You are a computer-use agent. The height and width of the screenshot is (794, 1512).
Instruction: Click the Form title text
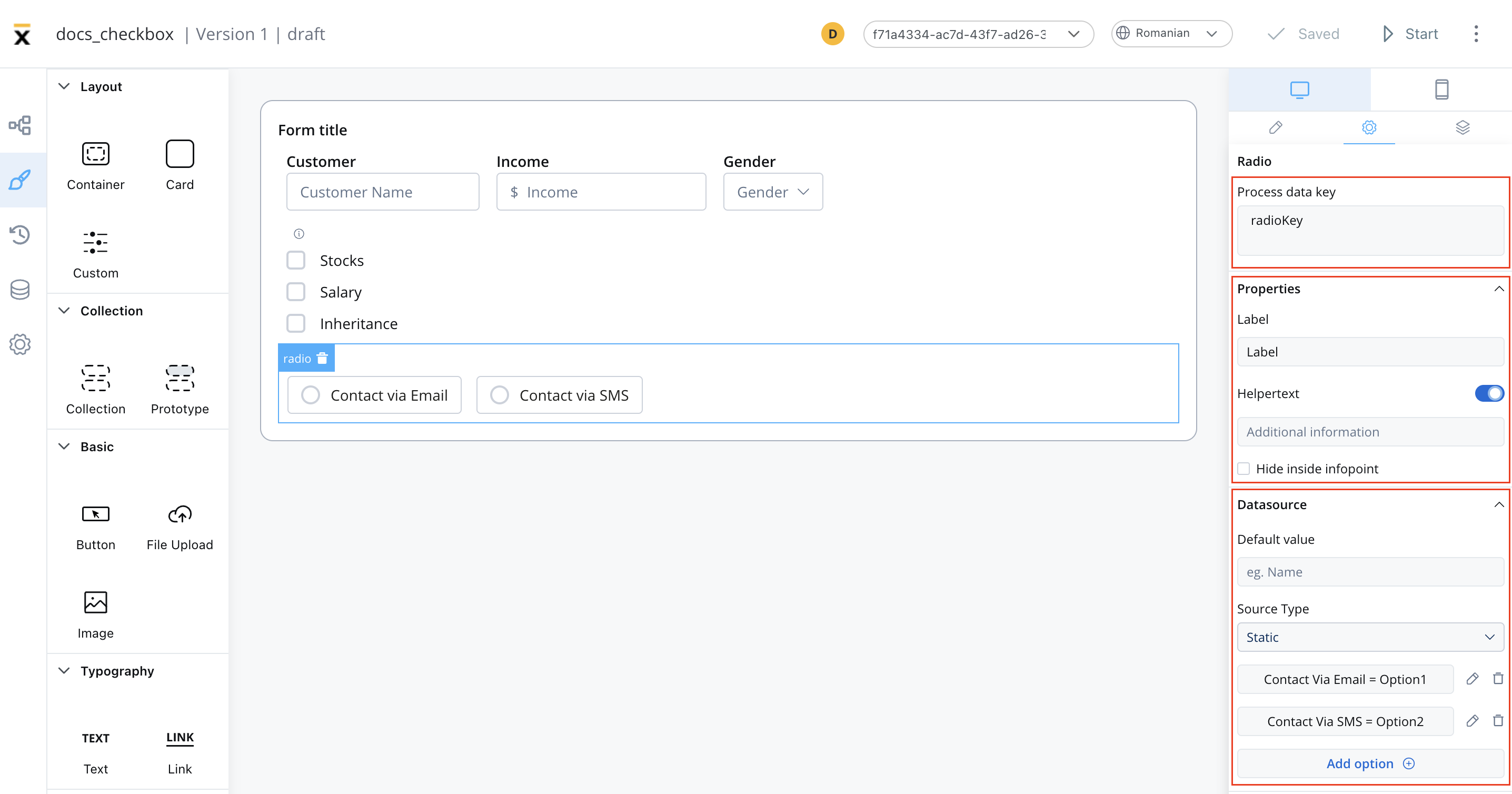[x=312, y=130]
